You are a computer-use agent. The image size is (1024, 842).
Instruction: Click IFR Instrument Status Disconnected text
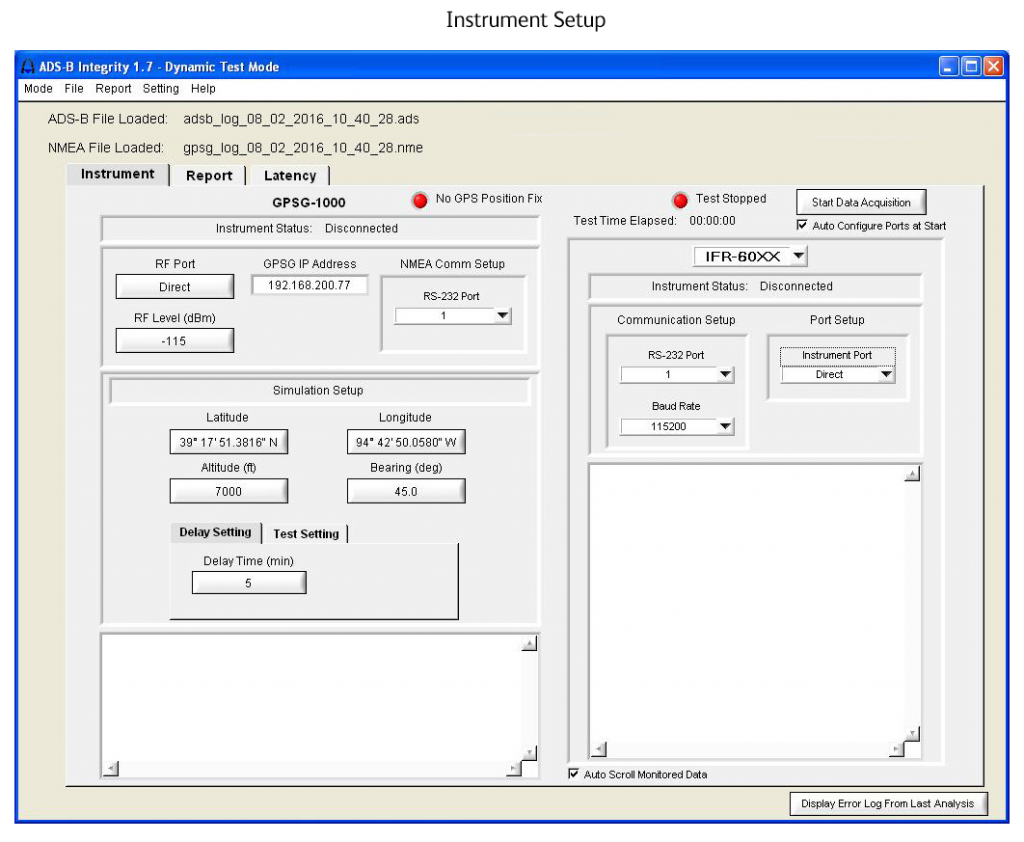[796, 286]
